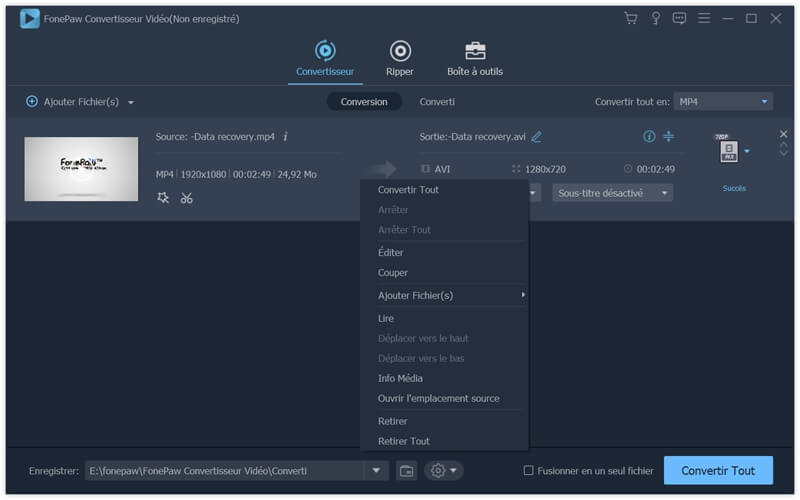This screenshot has height=500, width=800.
Task: Select the Converti tab
Action: point(437,102)
